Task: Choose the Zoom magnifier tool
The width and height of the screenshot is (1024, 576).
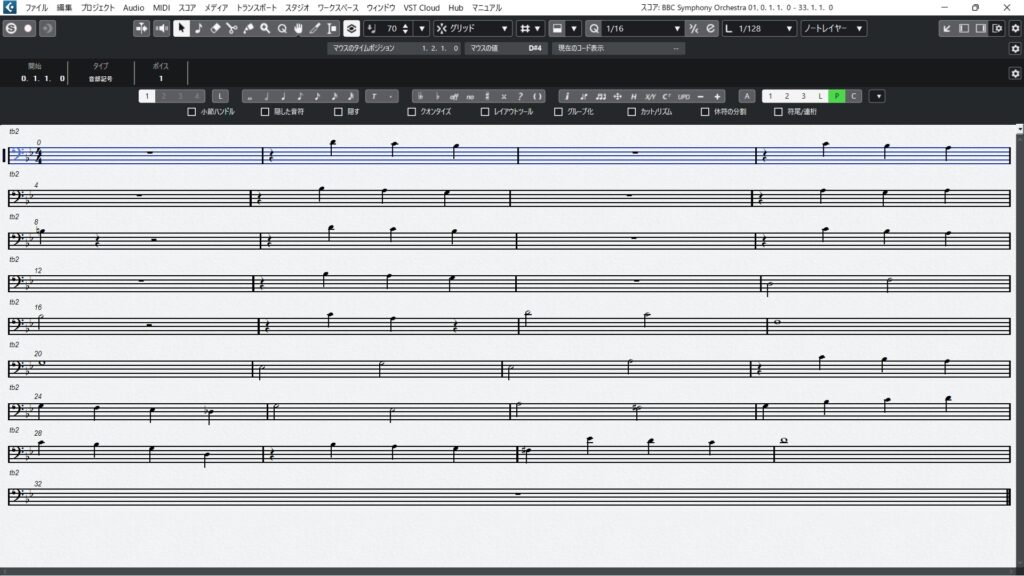Action: pos(265,28)
